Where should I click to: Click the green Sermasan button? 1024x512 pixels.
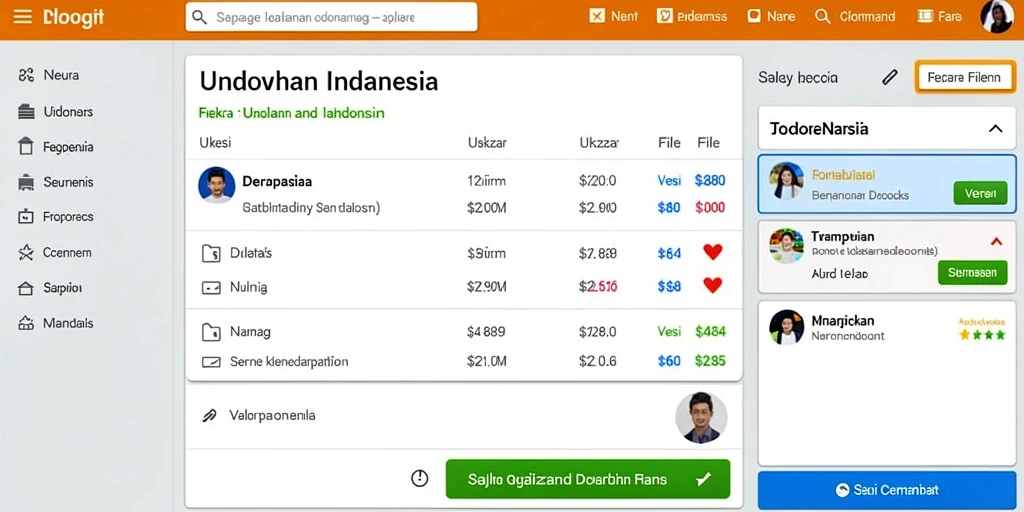pos(972,272)
